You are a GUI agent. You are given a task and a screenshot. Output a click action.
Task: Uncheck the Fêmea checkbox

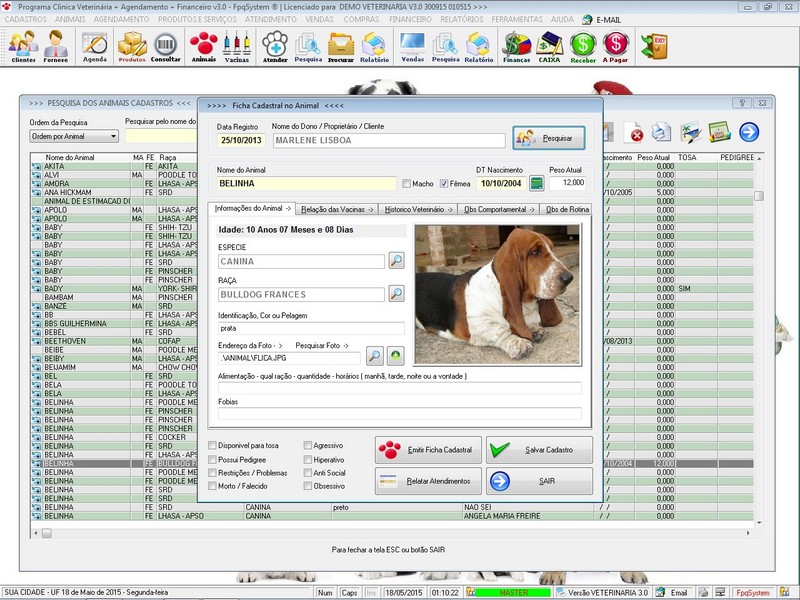(445, 184)
